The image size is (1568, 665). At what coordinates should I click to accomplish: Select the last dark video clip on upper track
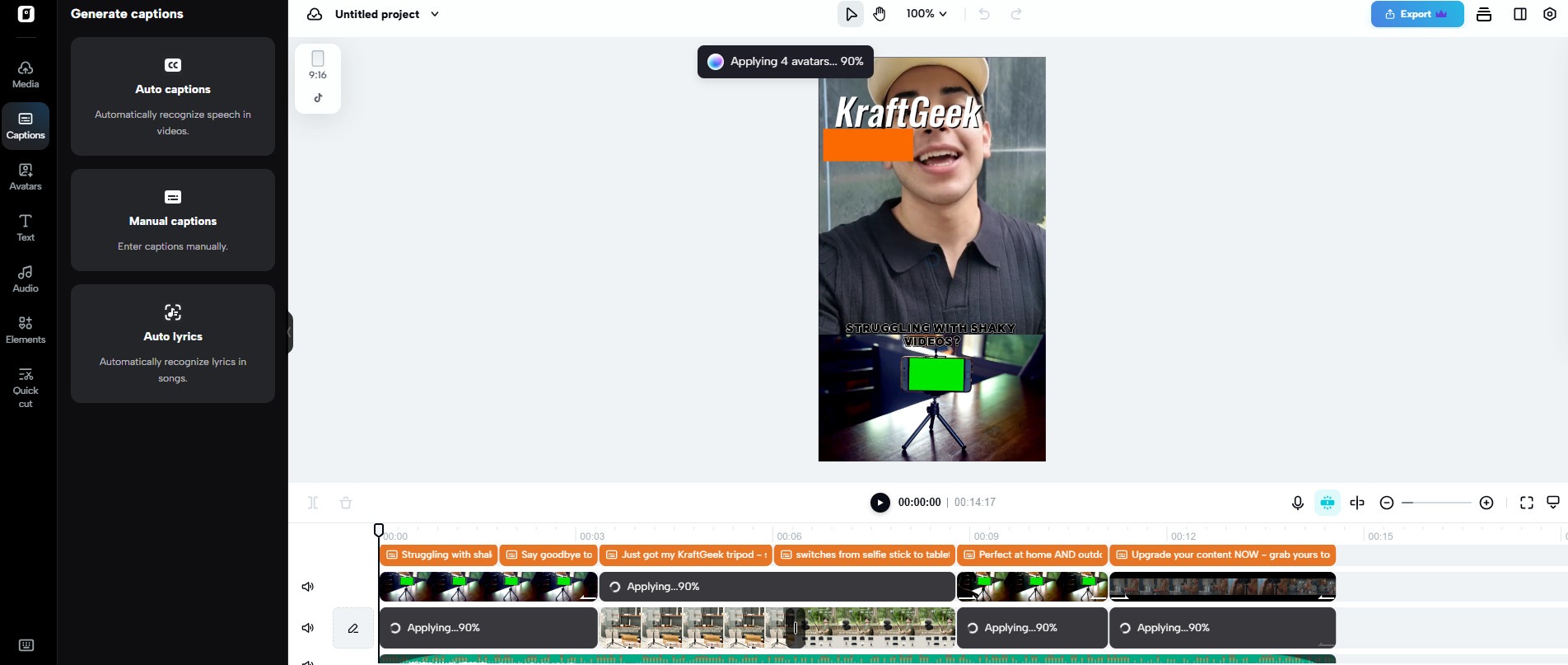coord(1223,587)
